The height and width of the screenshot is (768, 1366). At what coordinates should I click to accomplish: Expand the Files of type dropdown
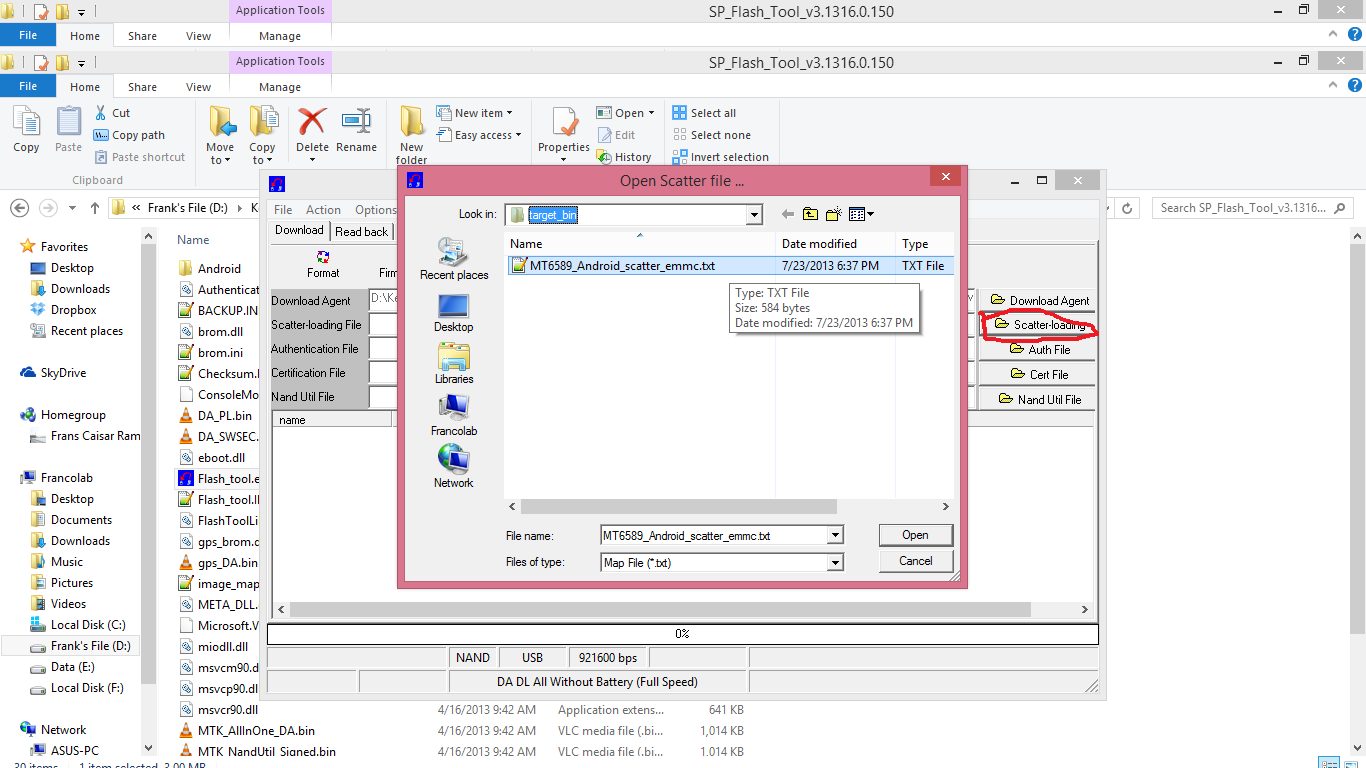[x=835, y=563]
